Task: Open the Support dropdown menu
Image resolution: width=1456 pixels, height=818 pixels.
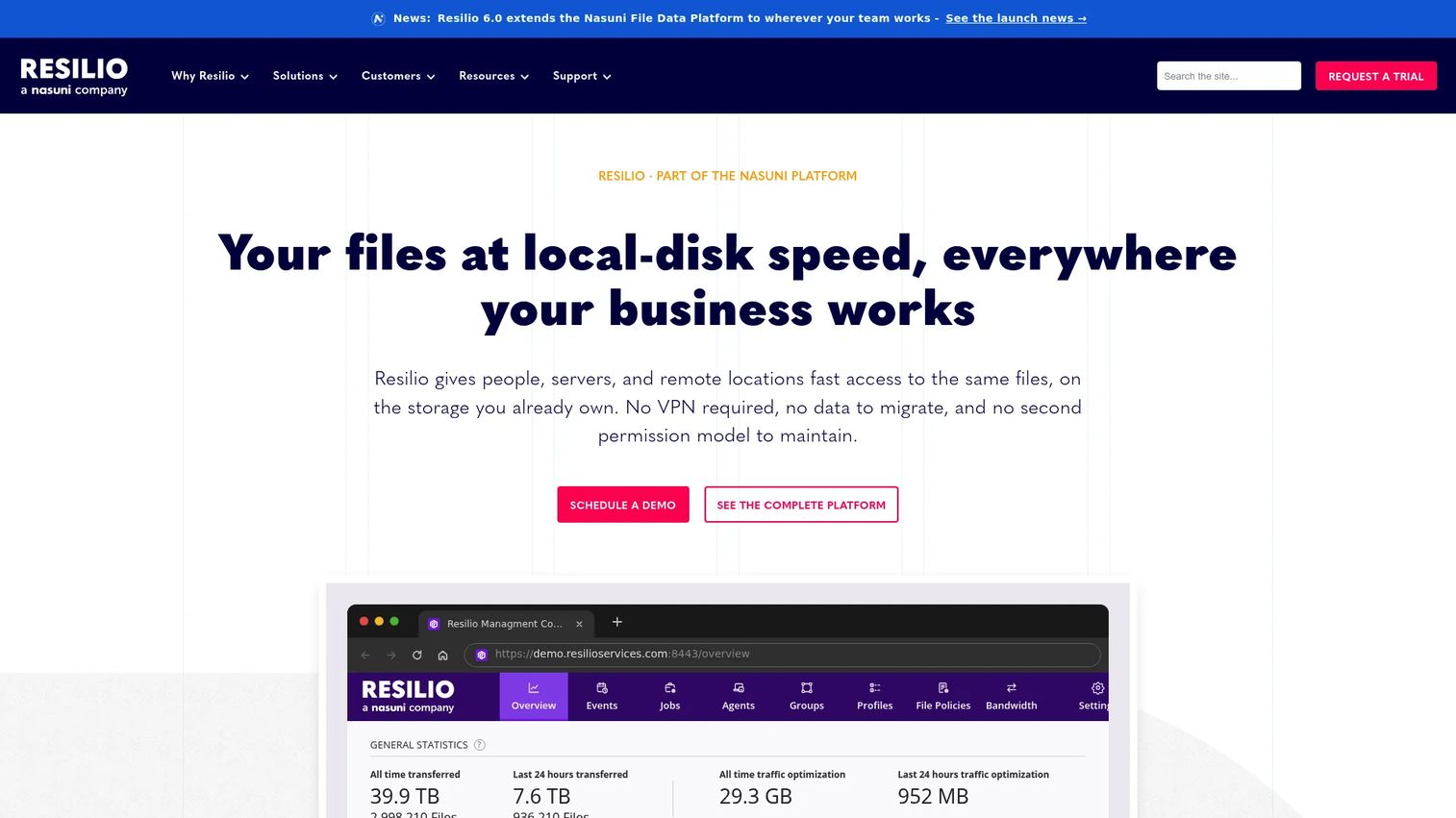Action: (582, 76)
